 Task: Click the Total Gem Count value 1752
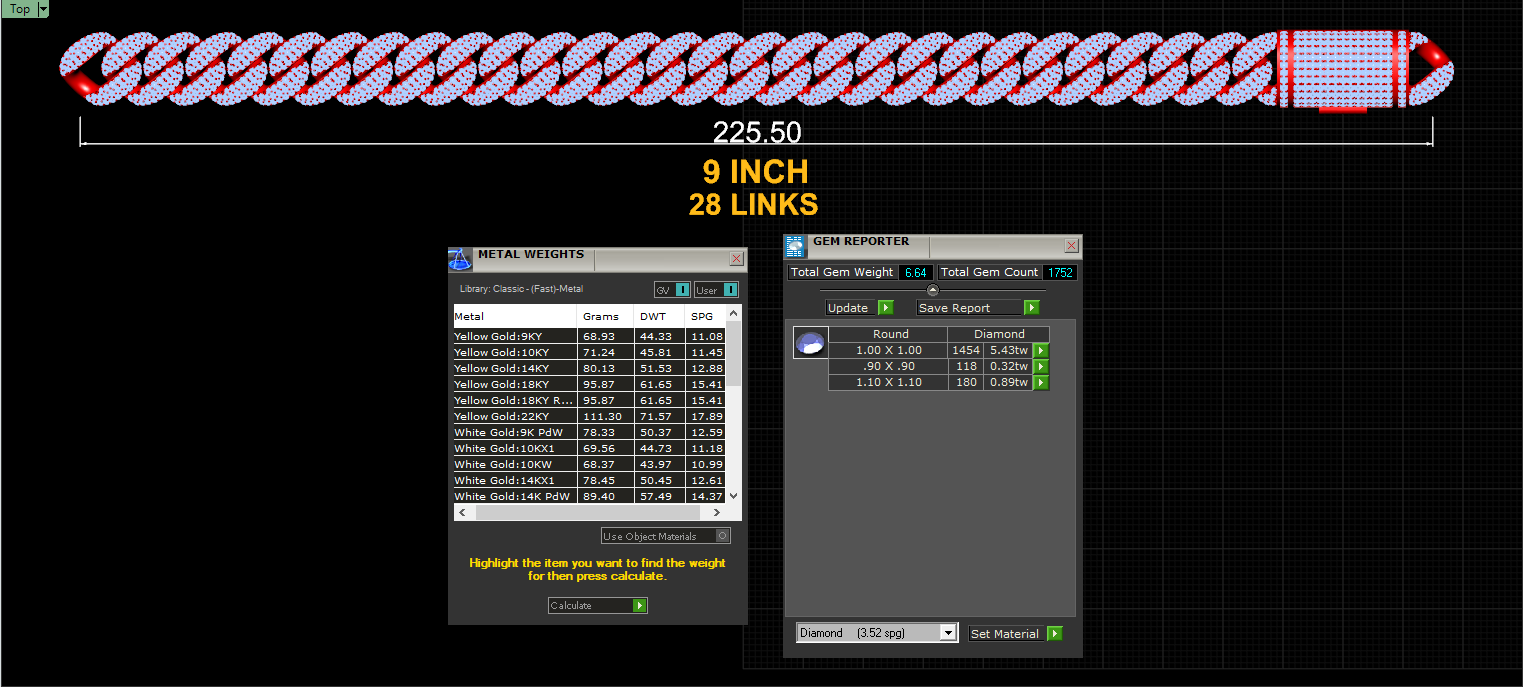(x=1060, y=272)
